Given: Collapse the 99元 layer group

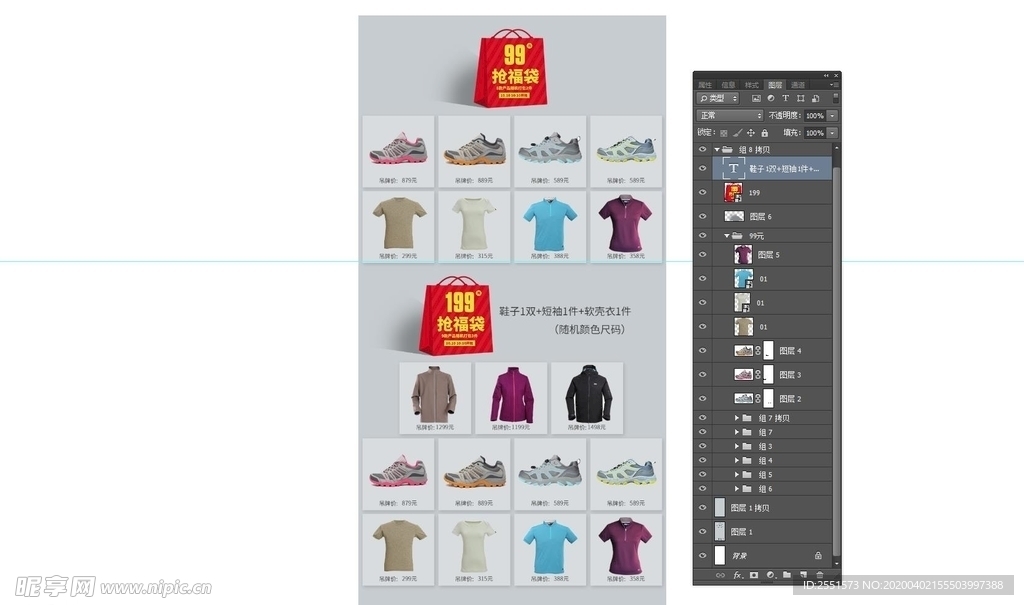Looking at the screenshot, I should 727,236.
